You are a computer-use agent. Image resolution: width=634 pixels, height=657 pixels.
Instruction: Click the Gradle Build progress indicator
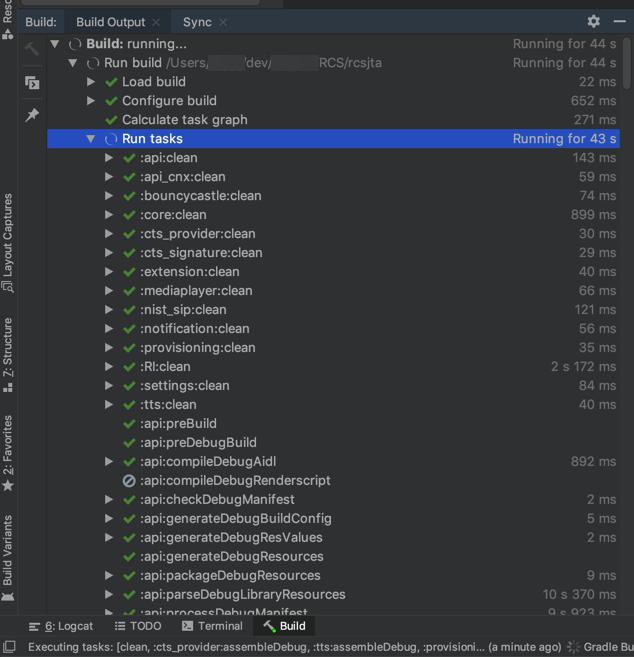pyautogui.click(x=600, y=648)
